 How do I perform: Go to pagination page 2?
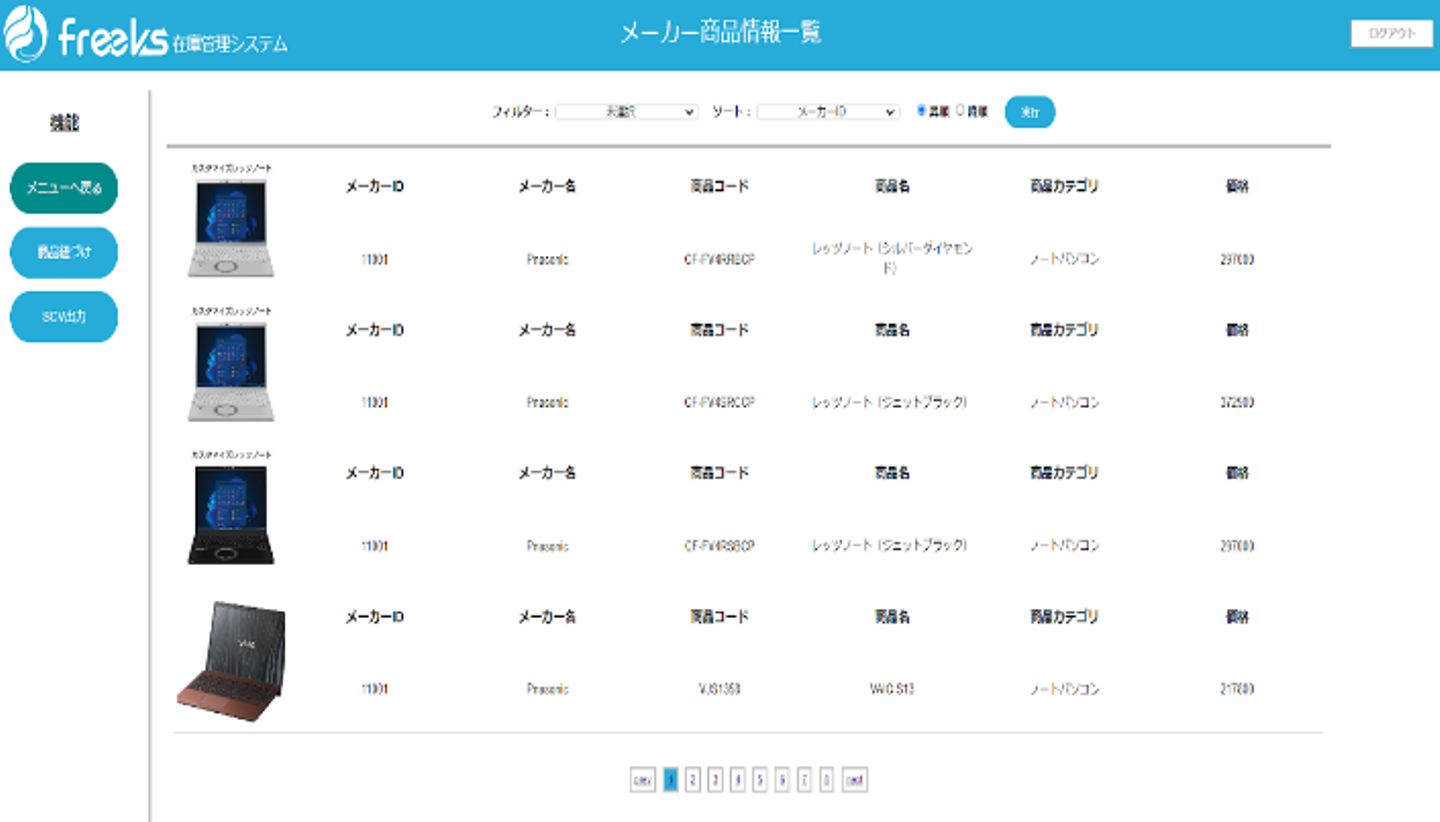point(693,780)
